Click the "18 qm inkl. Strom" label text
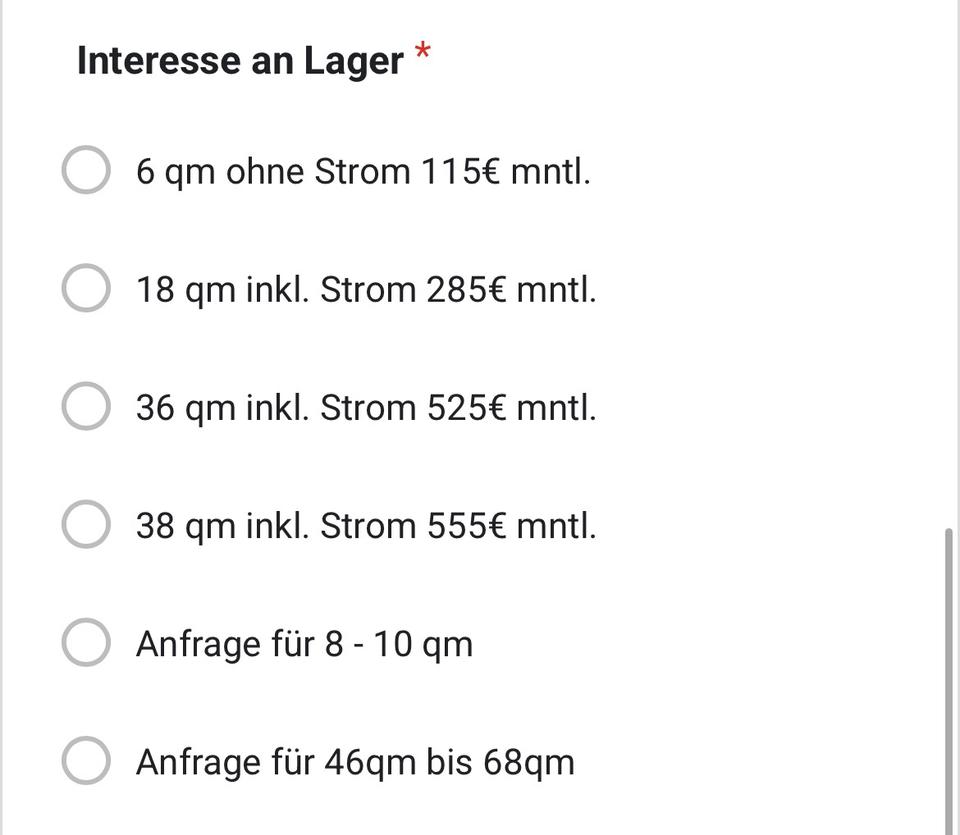 [x=278, y=290]
